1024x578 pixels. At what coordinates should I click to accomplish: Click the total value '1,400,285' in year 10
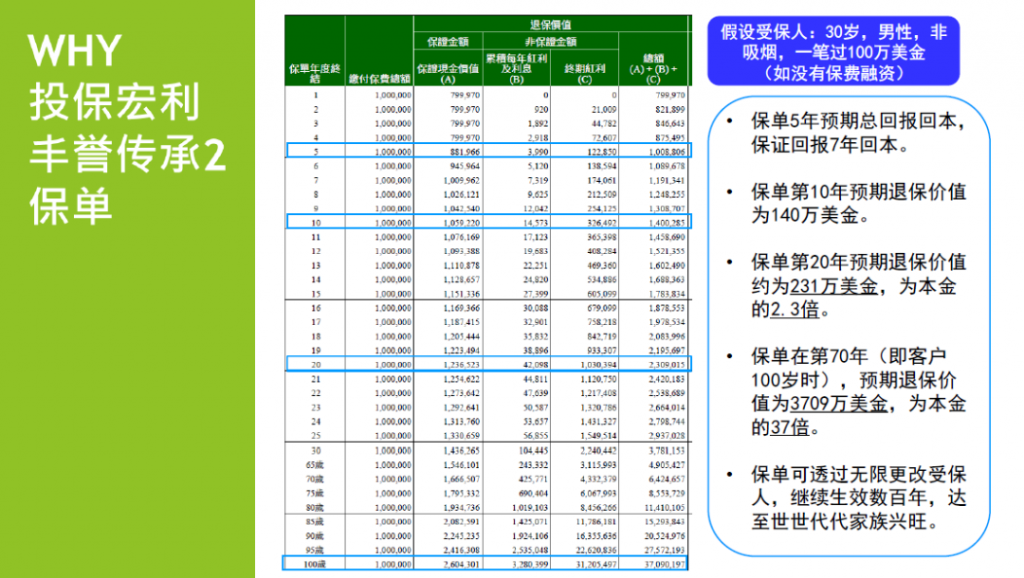point(667,223)
